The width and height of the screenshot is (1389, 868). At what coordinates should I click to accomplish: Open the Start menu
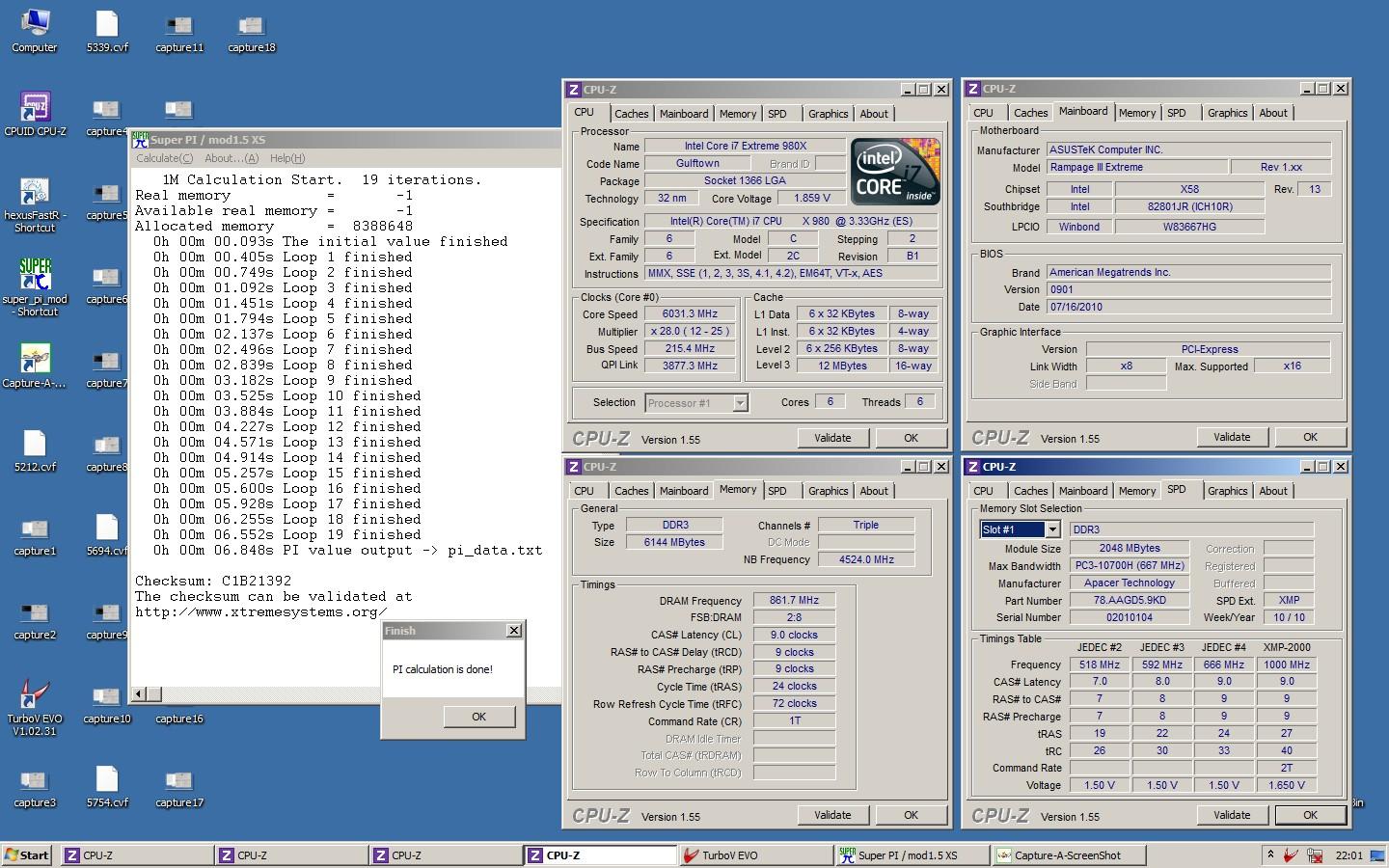27,854
